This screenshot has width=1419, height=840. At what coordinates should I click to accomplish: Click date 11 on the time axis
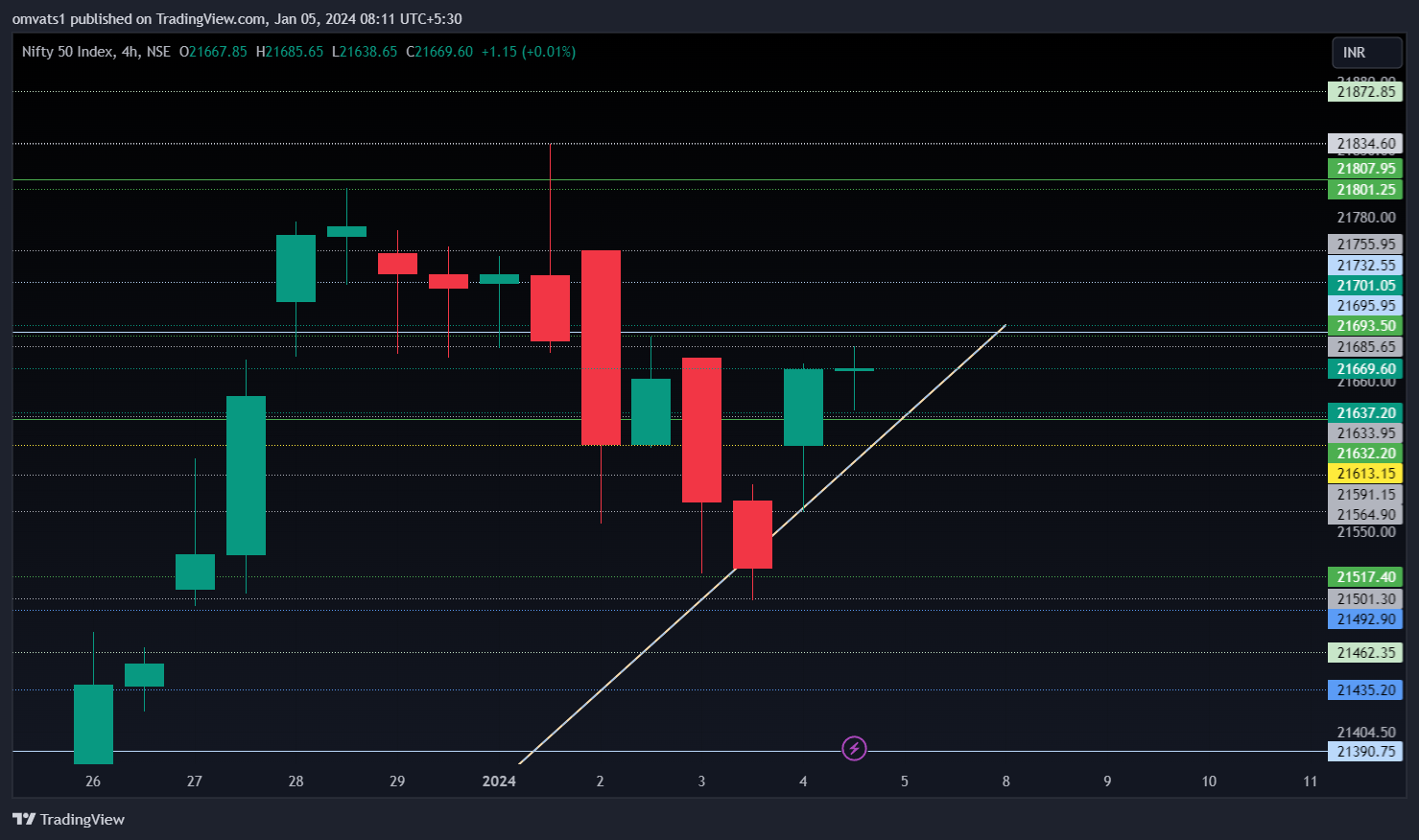pyautogui.click(x=1310, y=782)
